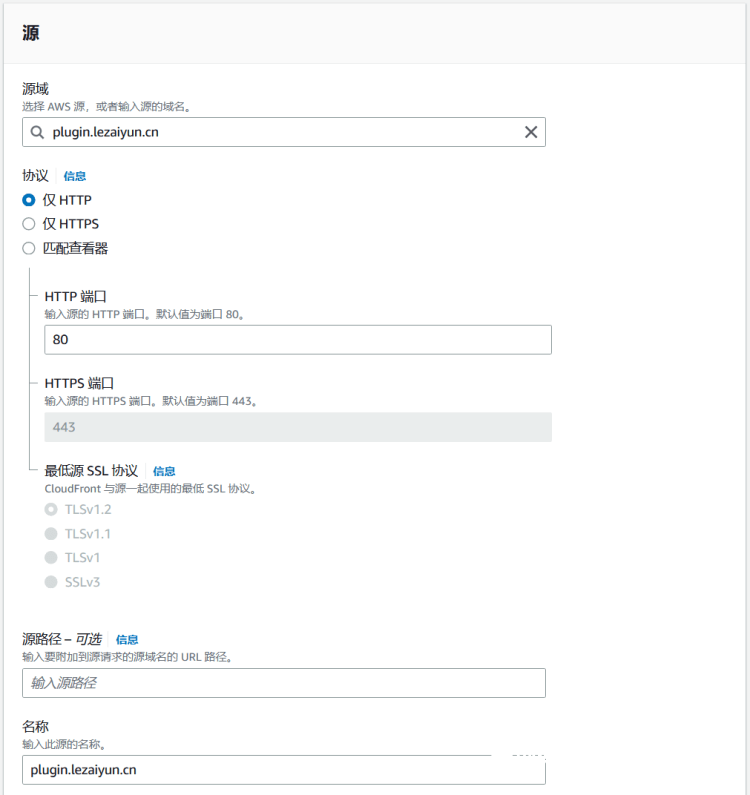Choose the TLSv1 radio option

[x=51, y=557]
